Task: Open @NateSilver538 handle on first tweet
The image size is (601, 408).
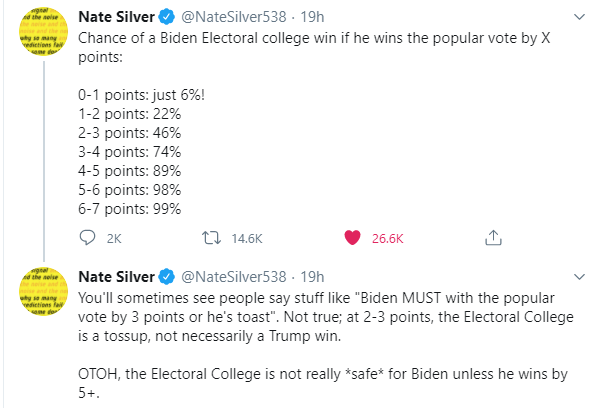Action: (x=233, y=17)
